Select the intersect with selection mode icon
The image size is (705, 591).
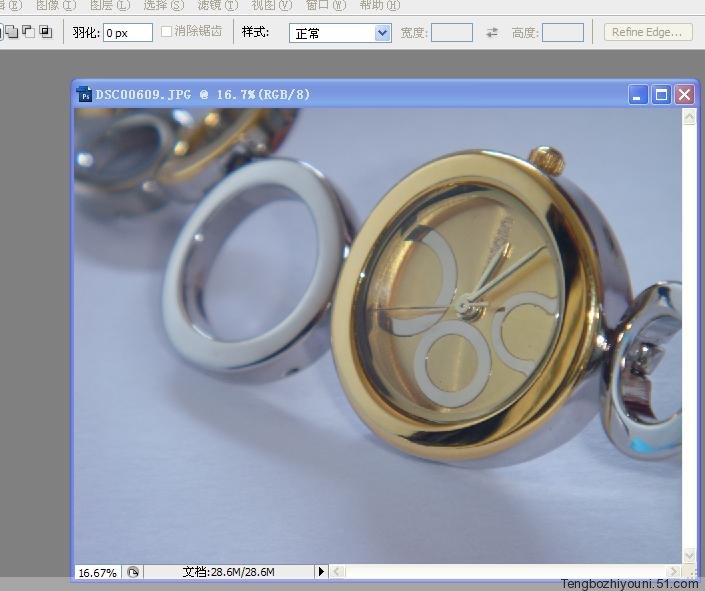coord(46,32)
